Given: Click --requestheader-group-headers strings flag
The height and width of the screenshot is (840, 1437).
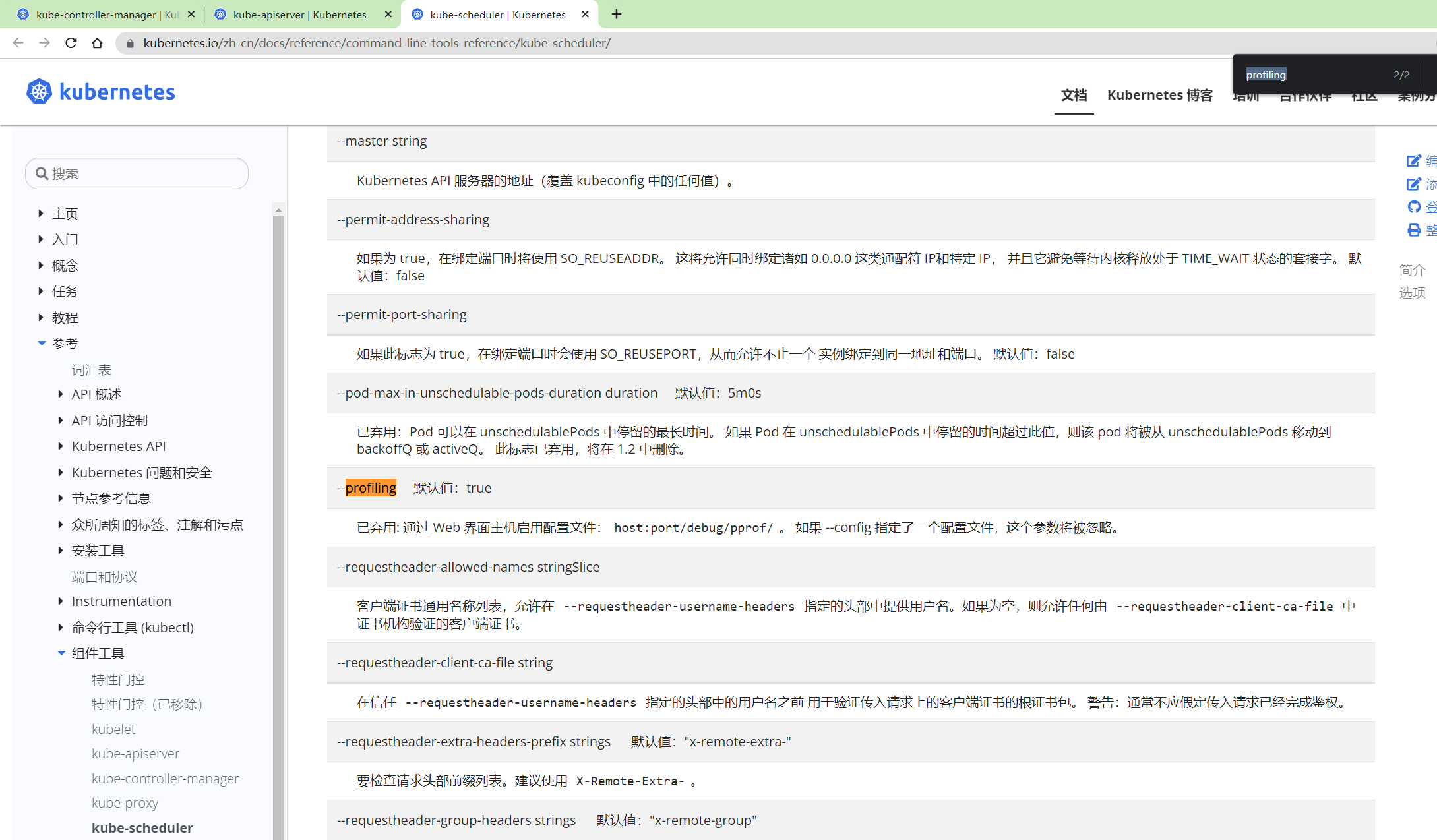Looking at the screenshot, I should pos(456,820).
